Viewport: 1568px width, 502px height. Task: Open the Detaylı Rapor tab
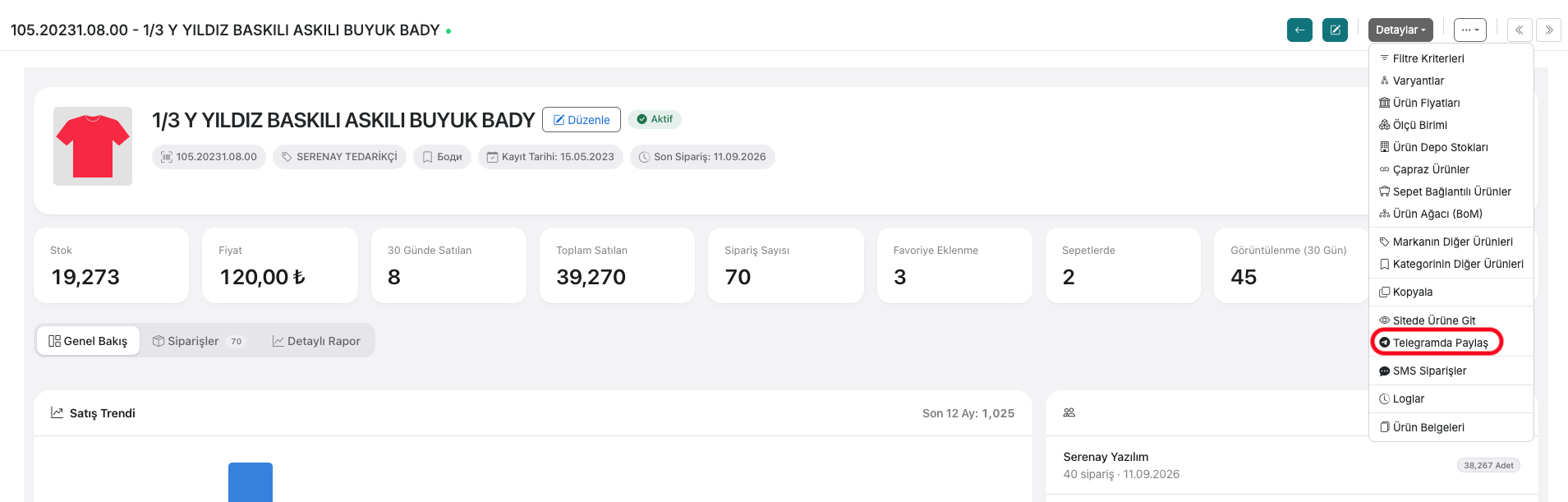tap(316, 341)
